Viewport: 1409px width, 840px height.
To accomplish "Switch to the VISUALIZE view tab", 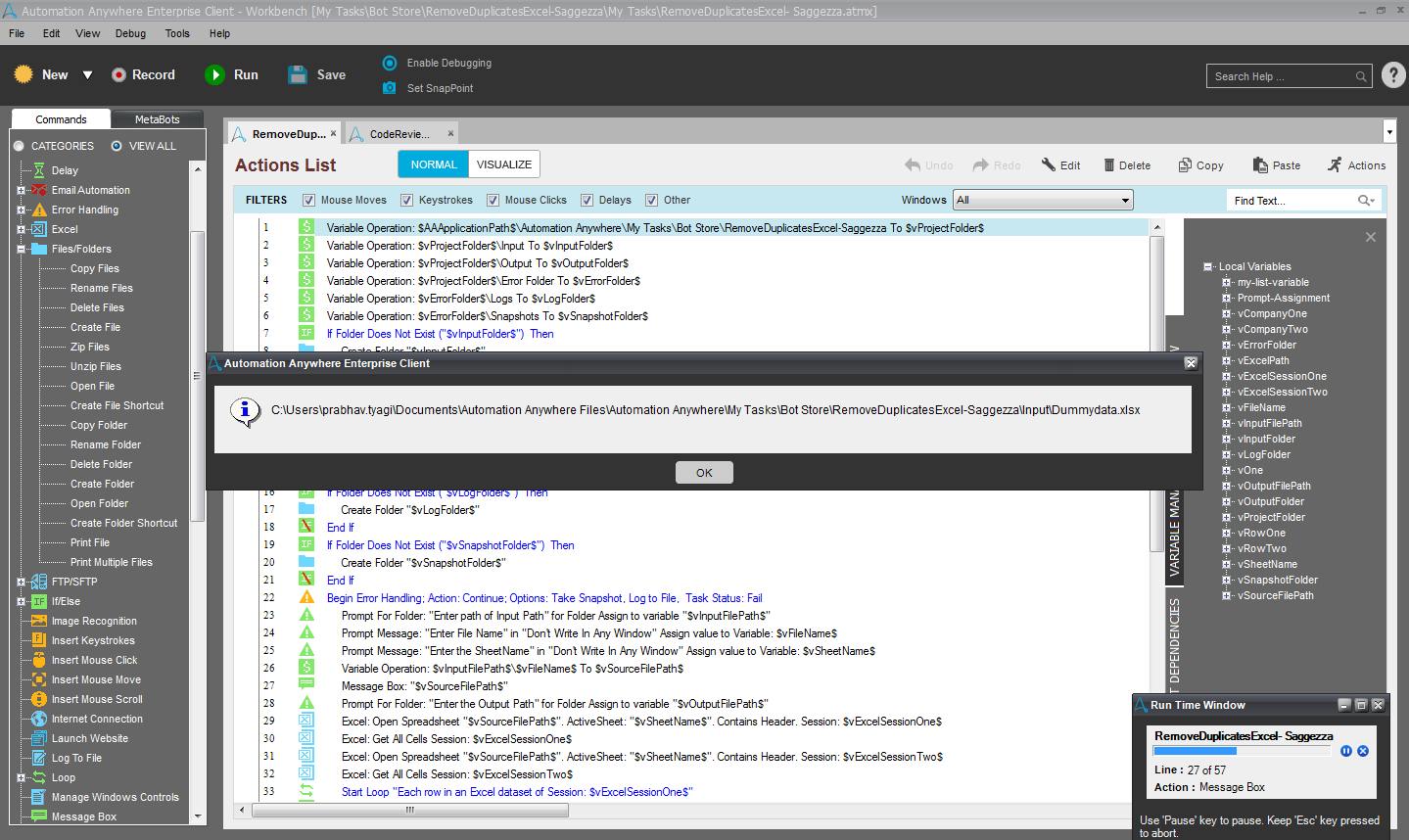I will 504,164.
